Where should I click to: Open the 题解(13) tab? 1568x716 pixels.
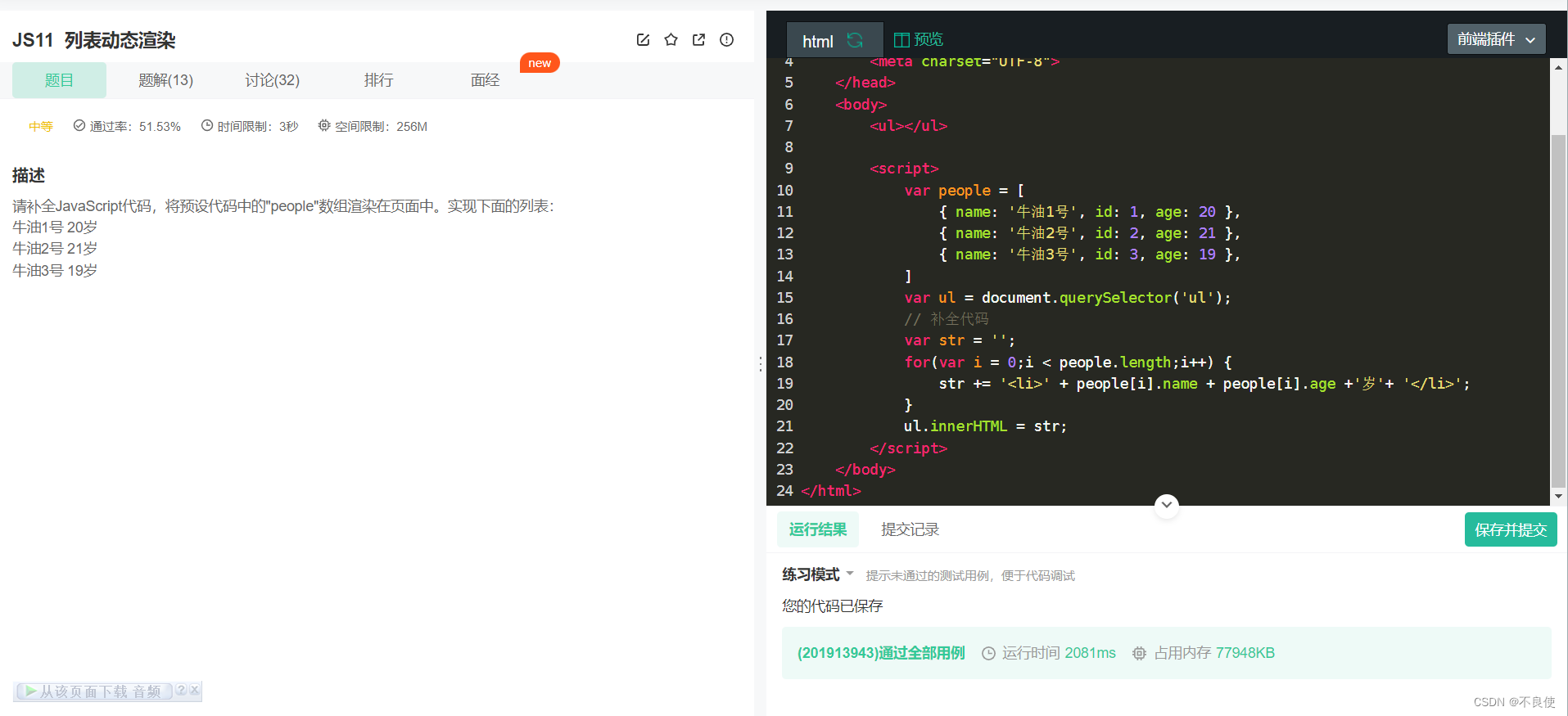click(x=165, y=80)
